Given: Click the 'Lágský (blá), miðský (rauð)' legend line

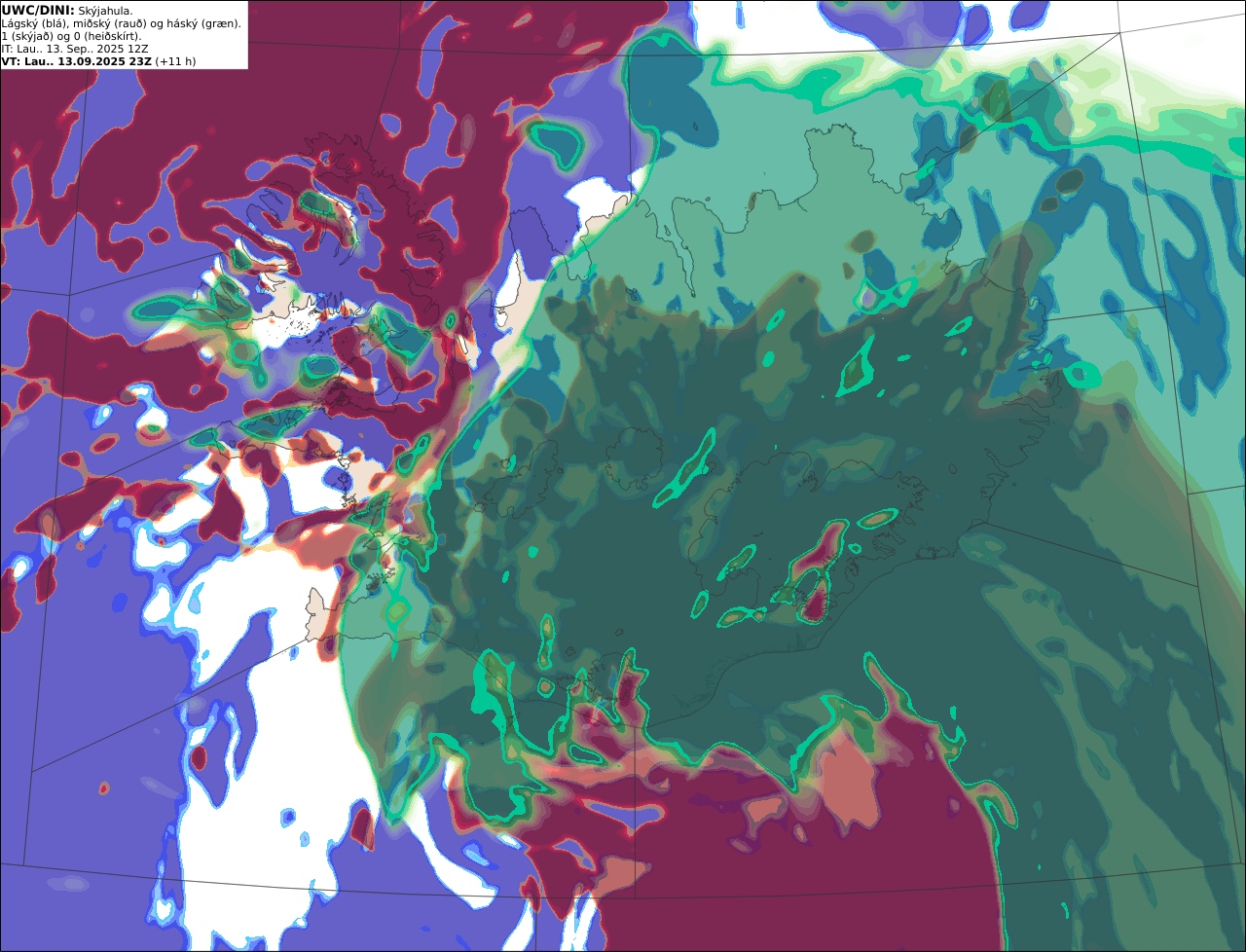Looking at the screenshot, I should (121, 23).
